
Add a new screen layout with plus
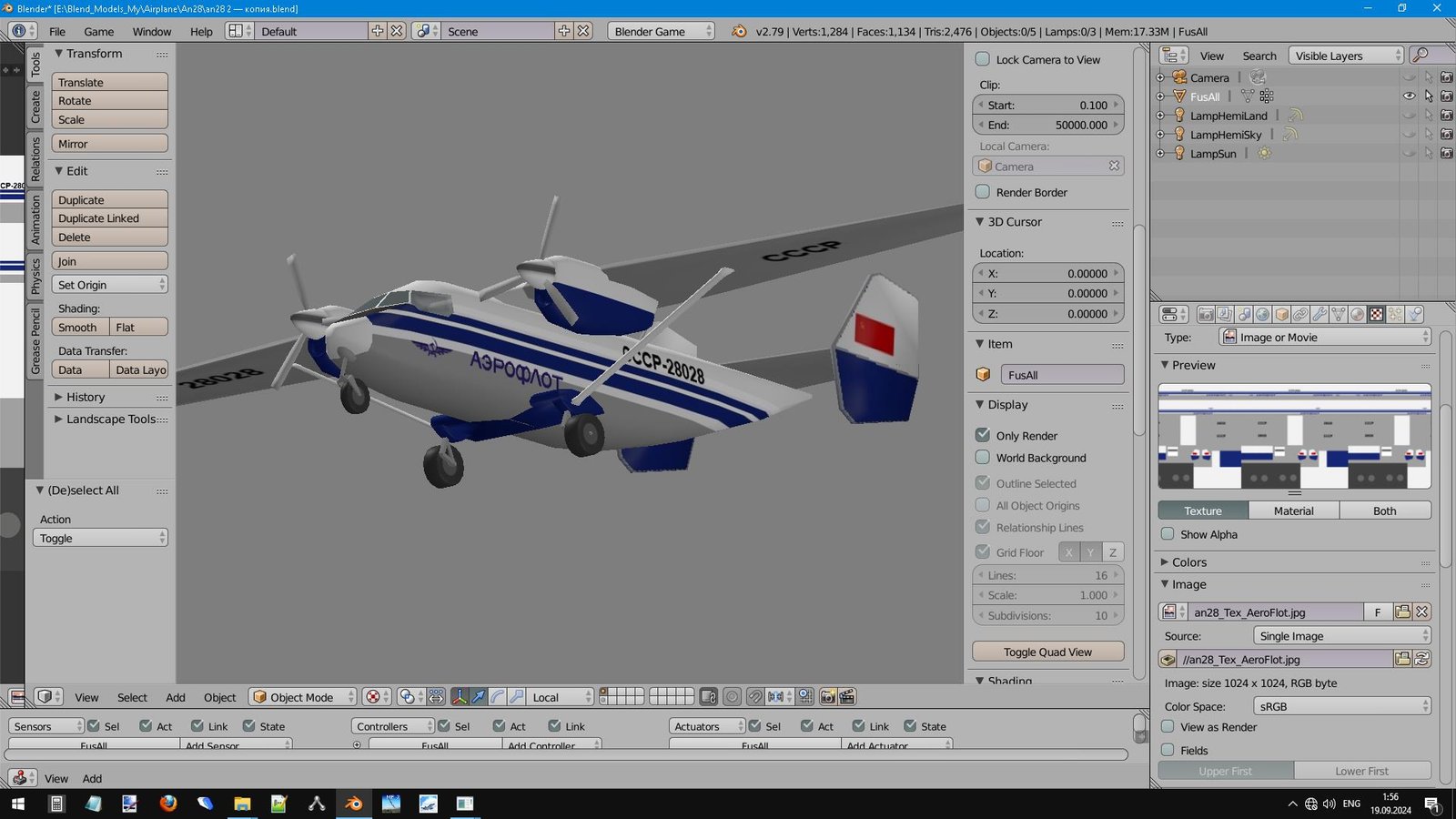[378, 31]
